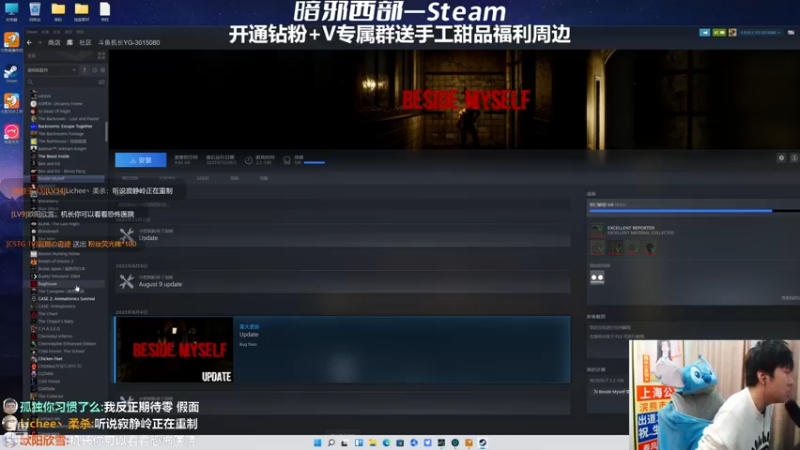This screenshot has width=800, height=450.
Task: Open the Update news entry wrench icon
Action: (127, 235)
